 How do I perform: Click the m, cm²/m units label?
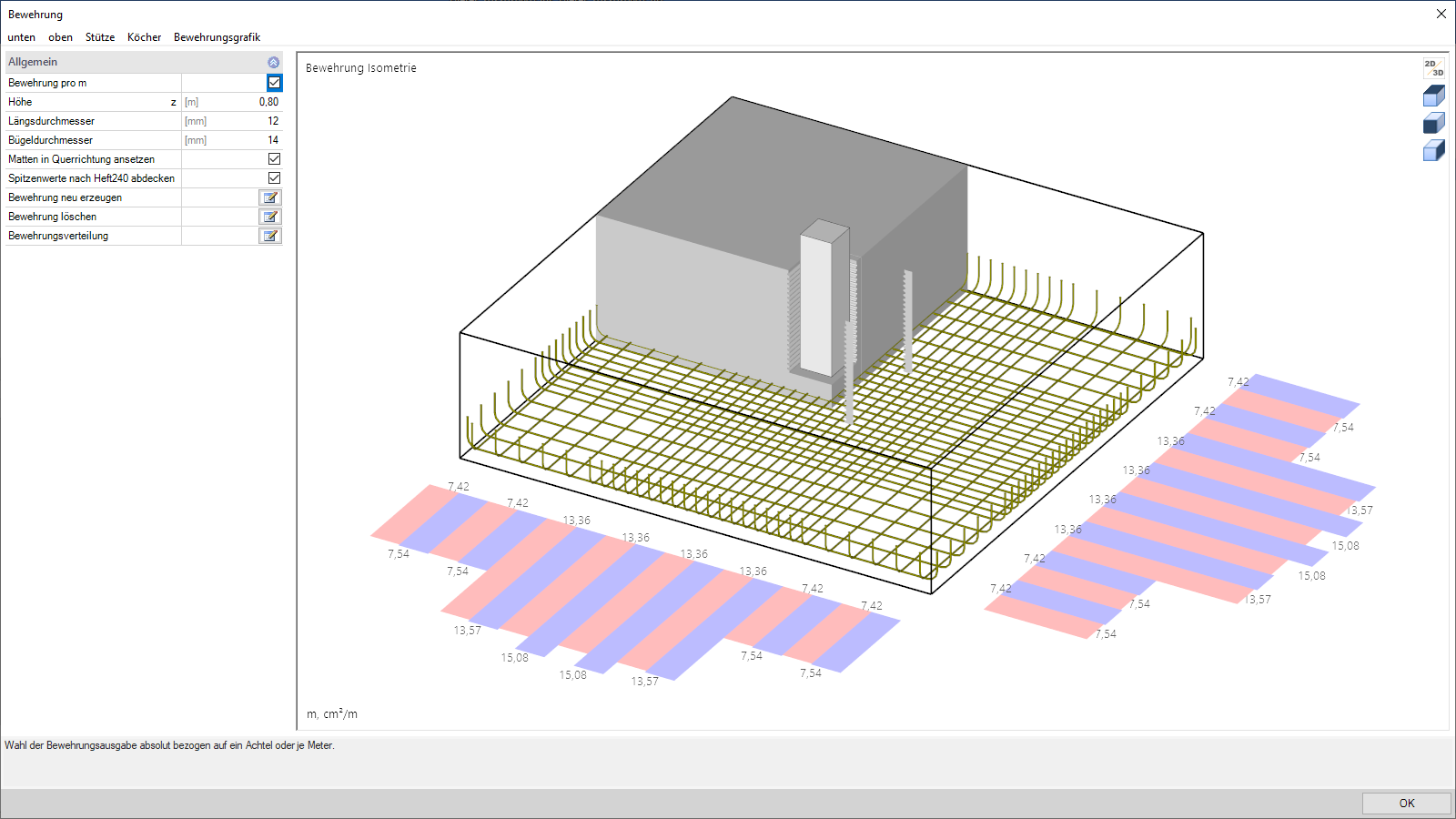332,714
